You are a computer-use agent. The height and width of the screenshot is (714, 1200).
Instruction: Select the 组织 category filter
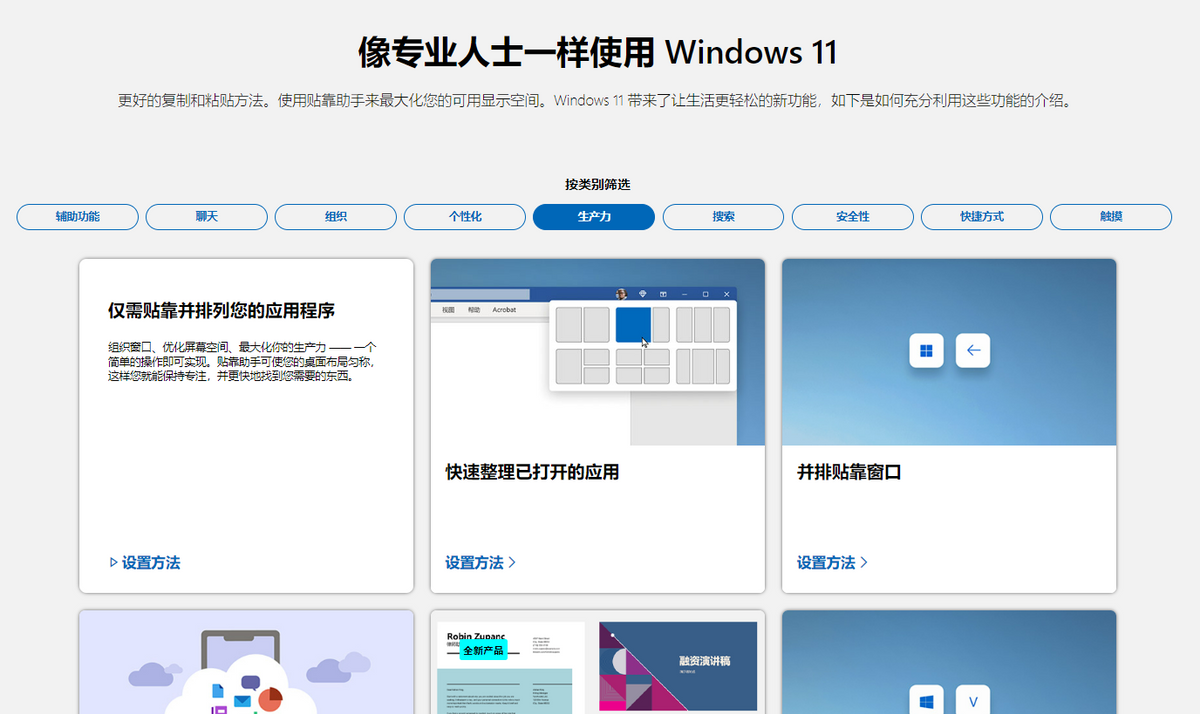click(336, 217)
